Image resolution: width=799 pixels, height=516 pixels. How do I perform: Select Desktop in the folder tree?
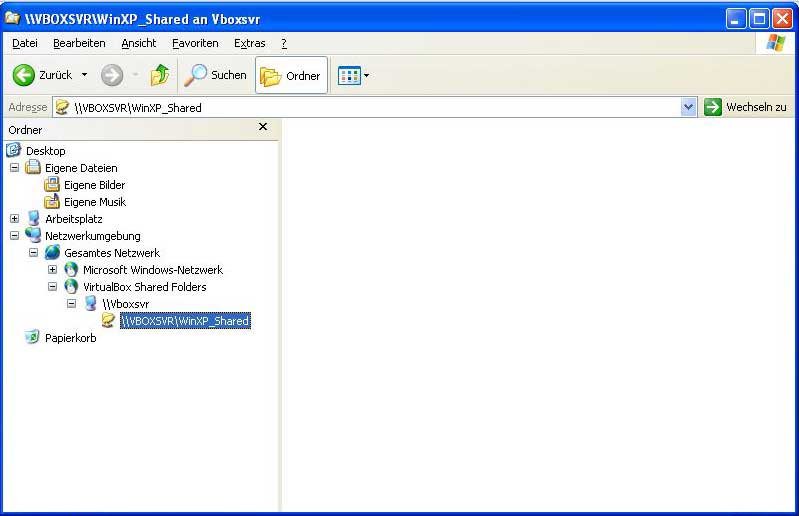tap(45, 151)
